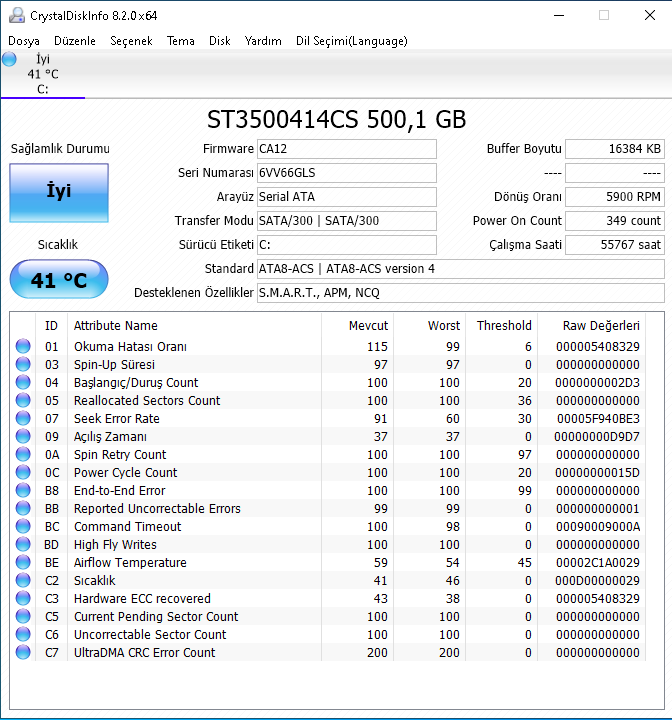Click the Transfer Modu field
Screen dimensions: 672x720
[346, 220]
